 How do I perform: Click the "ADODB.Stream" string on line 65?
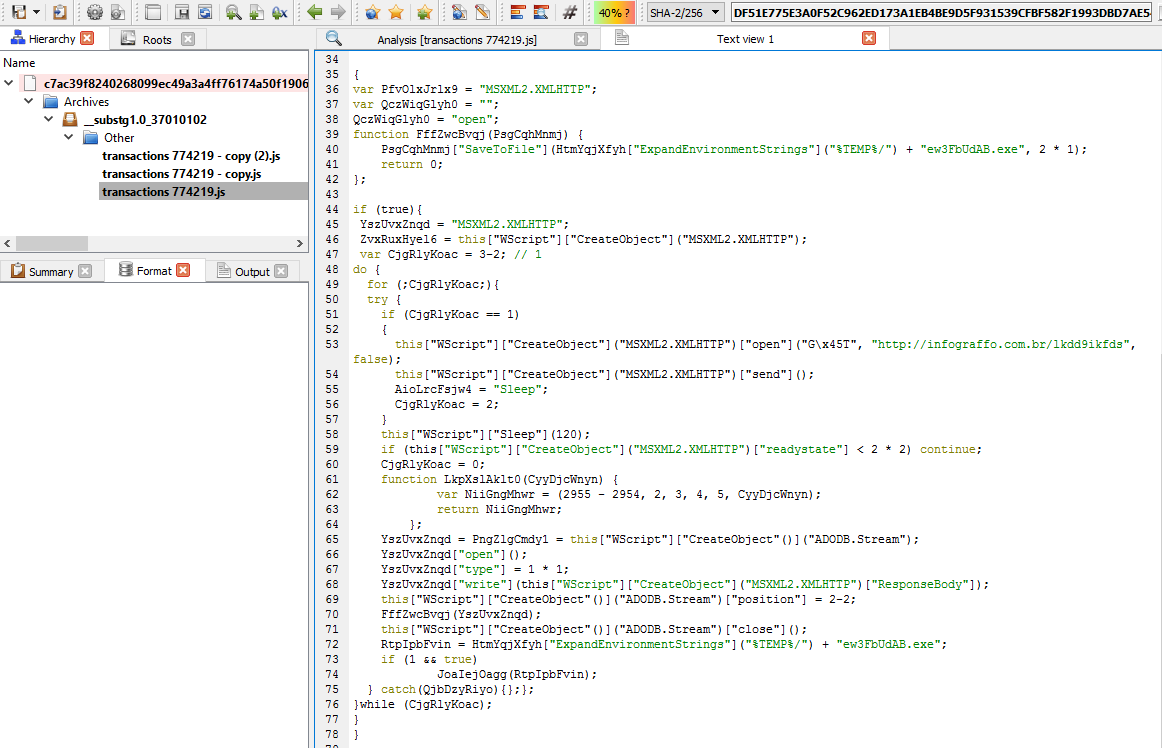(857, 539)
